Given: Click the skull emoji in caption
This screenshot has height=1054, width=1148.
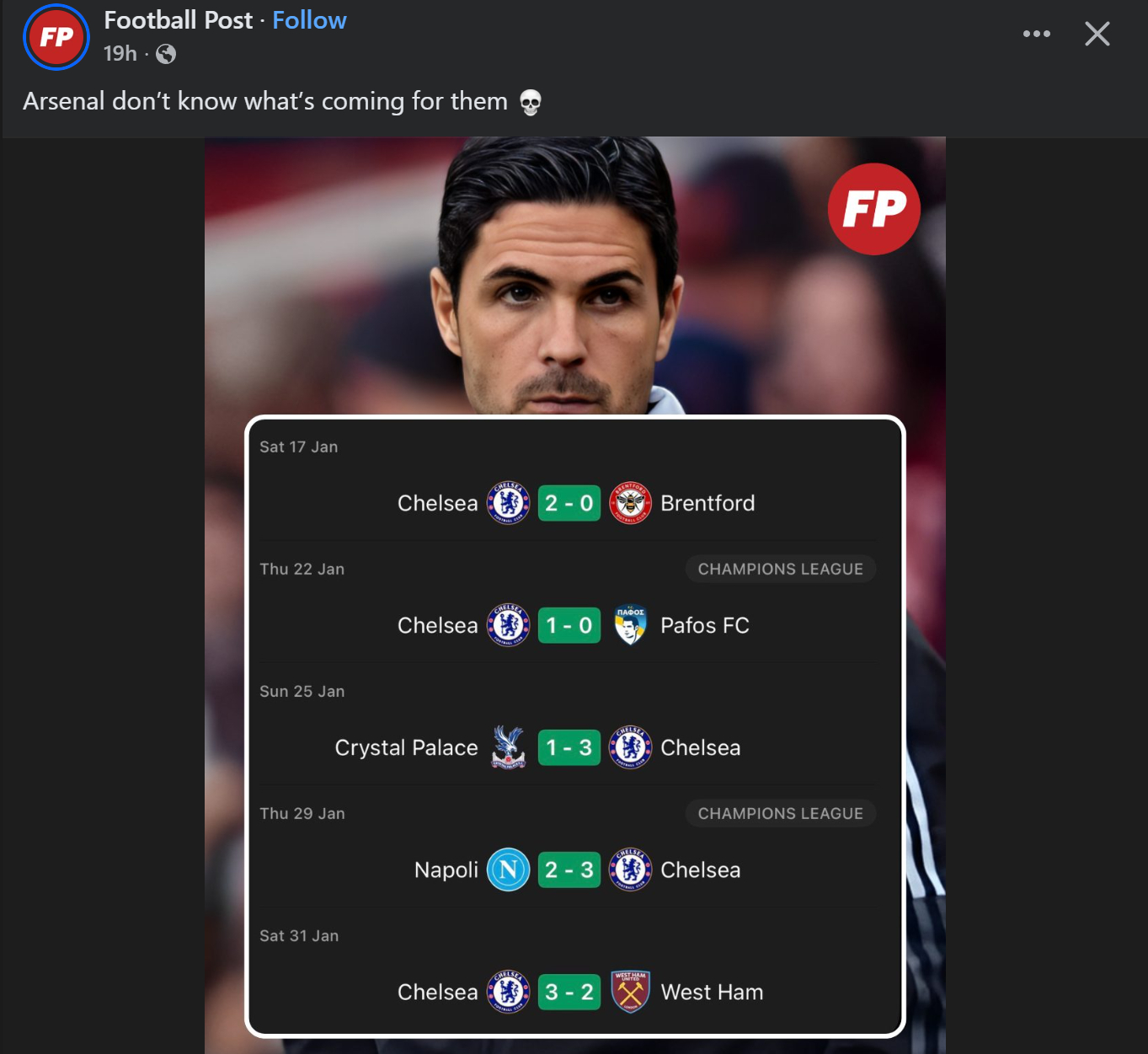Looking at the screenshot, I should (x=530, y=102).
